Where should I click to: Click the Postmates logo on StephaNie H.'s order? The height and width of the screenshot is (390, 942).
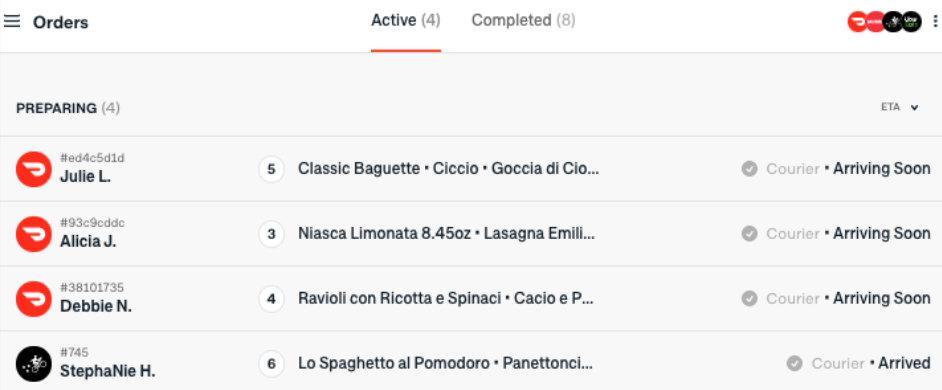coord(34,364)
